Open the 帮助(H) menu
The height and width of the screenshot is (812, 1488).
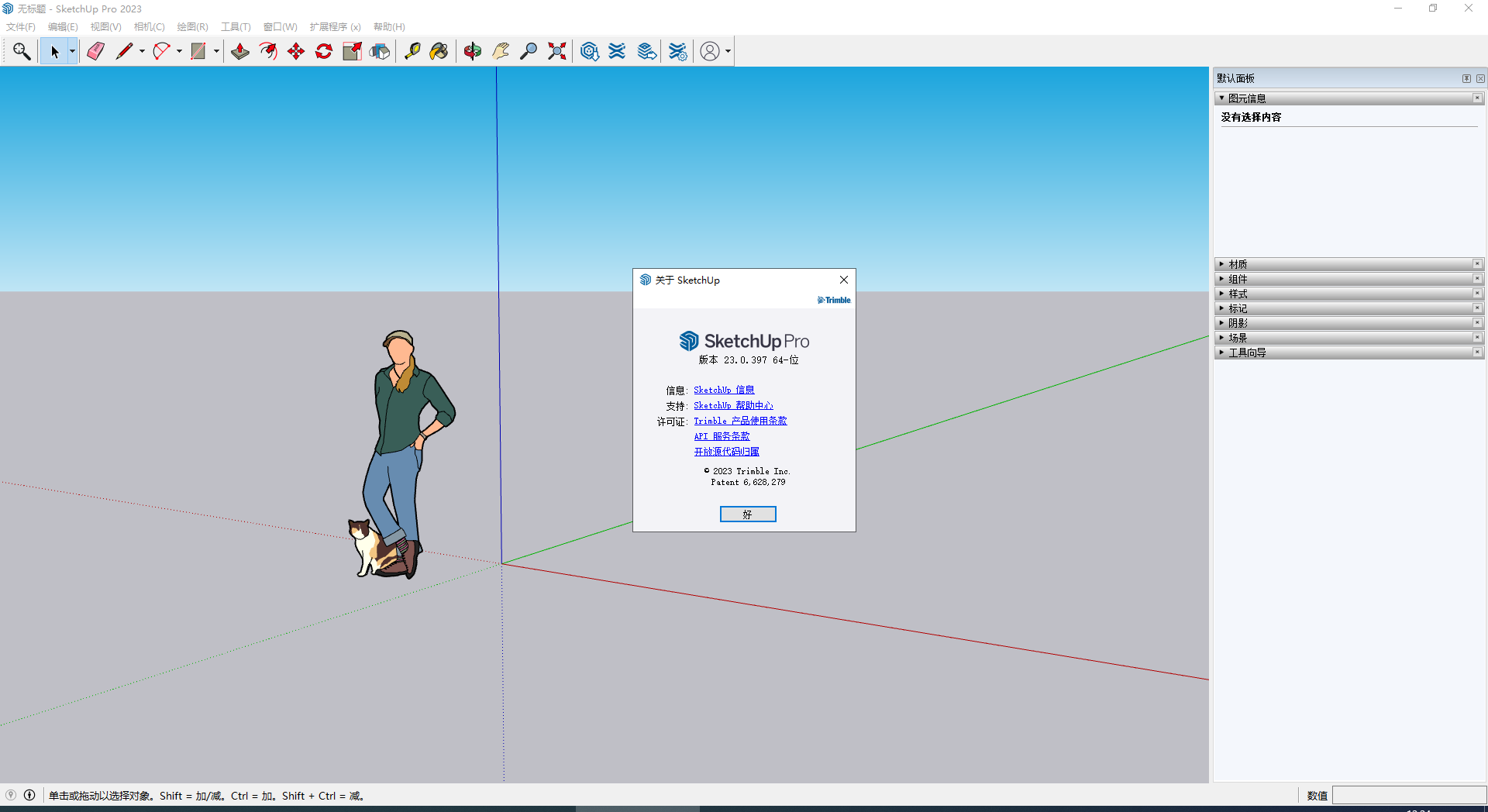389,27
